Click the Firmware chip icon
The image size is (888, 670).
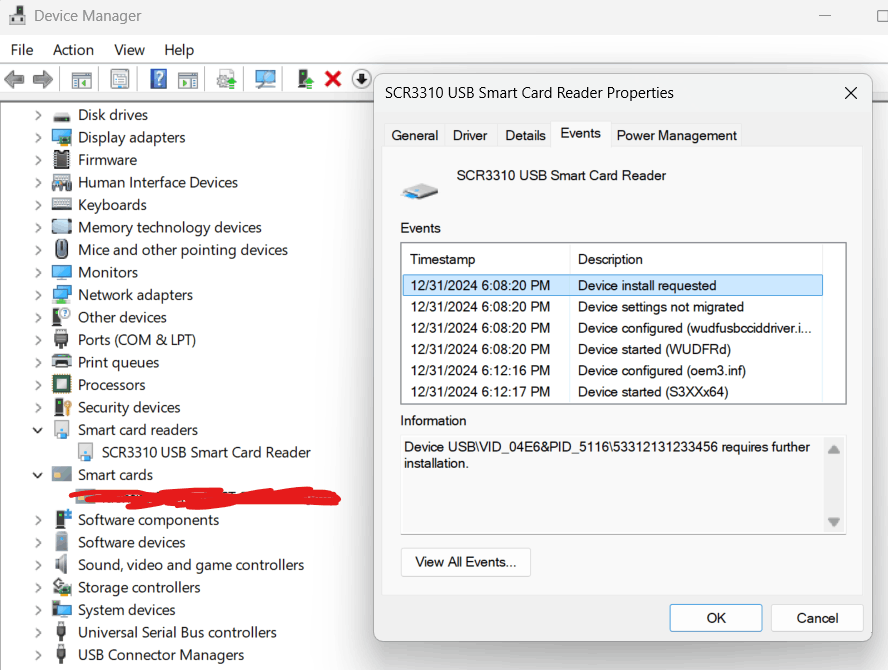coord(62,160)
